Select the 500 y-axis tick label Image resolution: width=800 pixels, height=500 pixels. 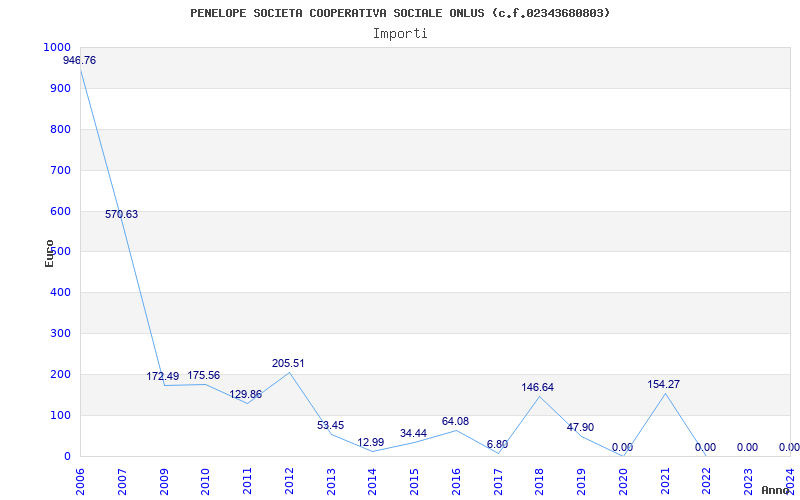click(x=60, y=252)
